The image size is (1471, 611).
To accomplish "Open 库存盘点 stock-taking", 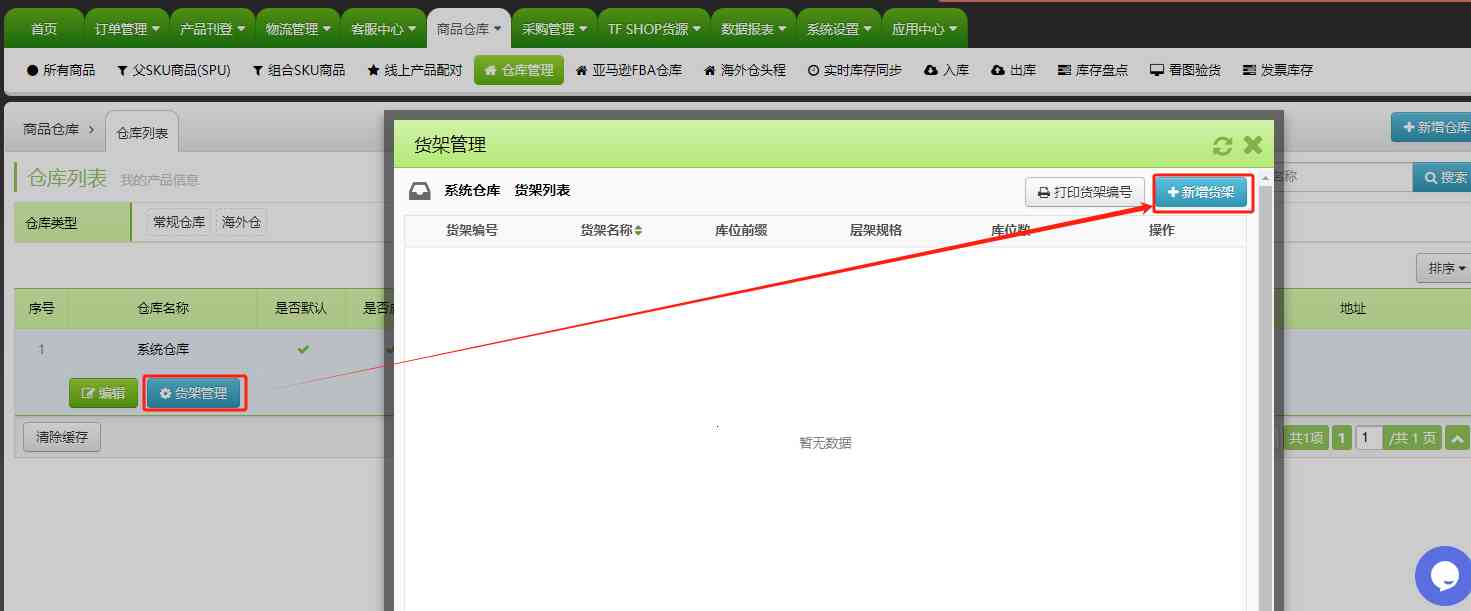I will click(1092, 69).
